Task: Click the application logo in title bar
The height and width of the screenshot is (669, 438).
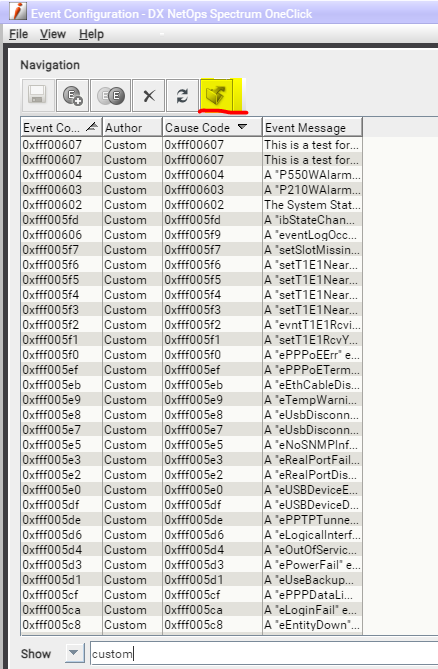Action: (17, 12)
